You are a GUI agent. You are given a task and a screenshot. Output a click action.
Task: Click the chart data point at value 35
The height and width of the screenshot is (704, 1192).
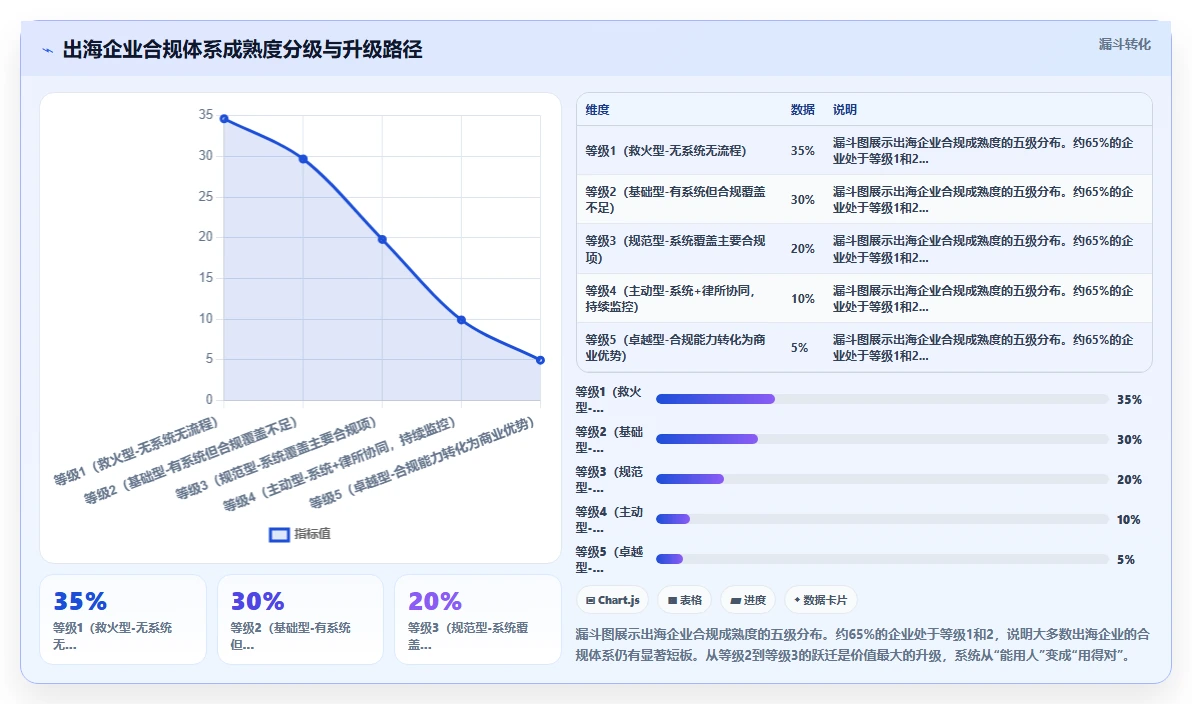pos(224,119)
